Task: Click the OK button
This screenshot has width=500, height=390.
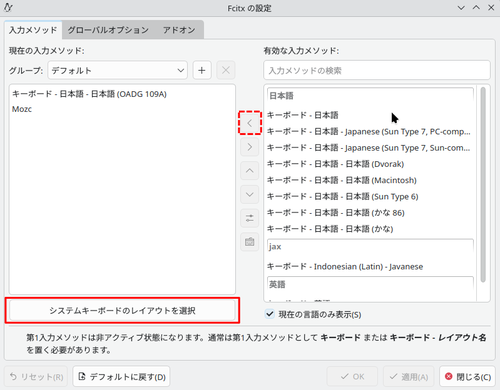Action: (352, 377)
